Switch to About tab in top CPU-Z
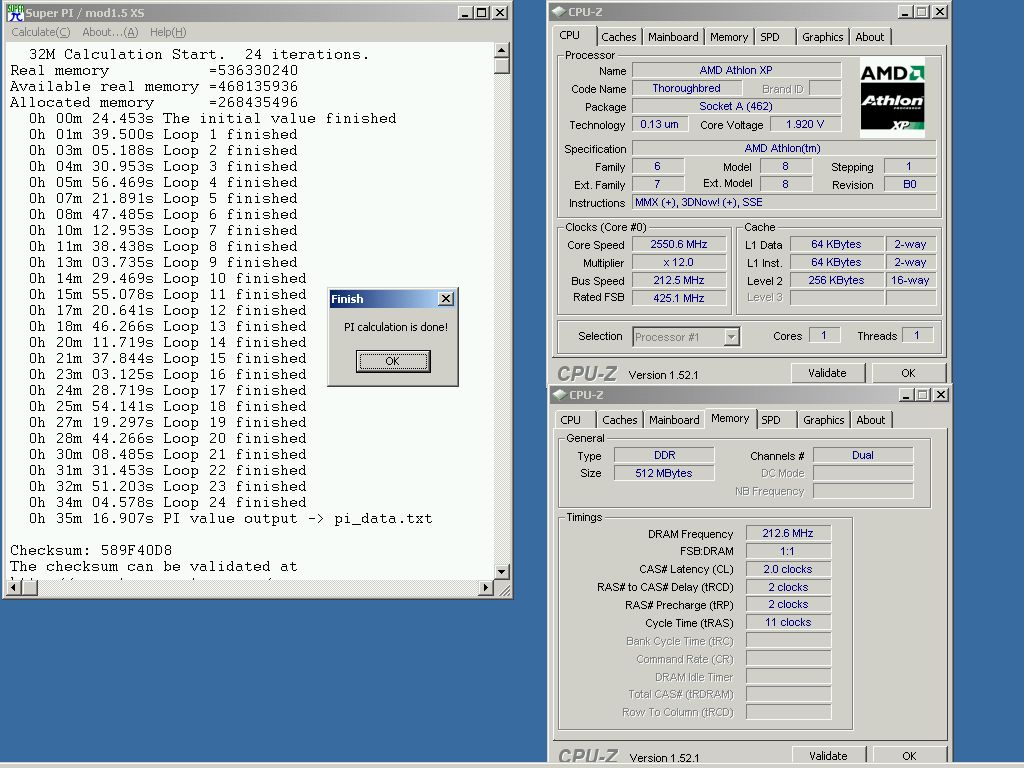This screenshot has width=1024, height=768. [x=870, y=37]
